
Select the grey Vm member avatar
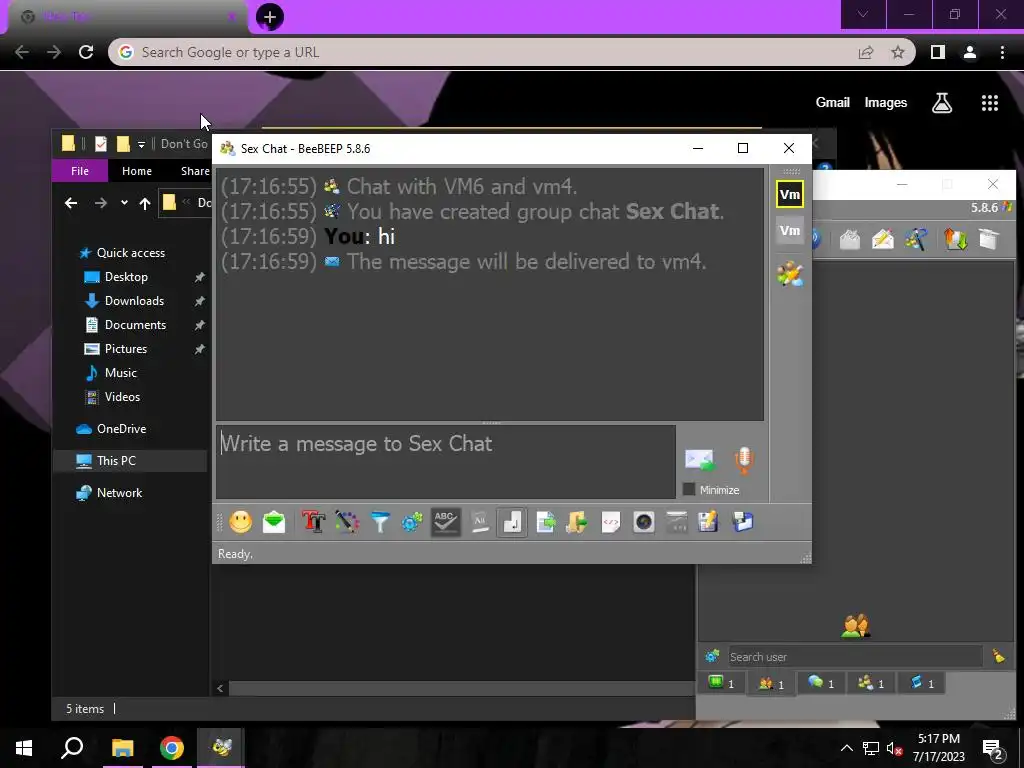click(x=790, y=231)
